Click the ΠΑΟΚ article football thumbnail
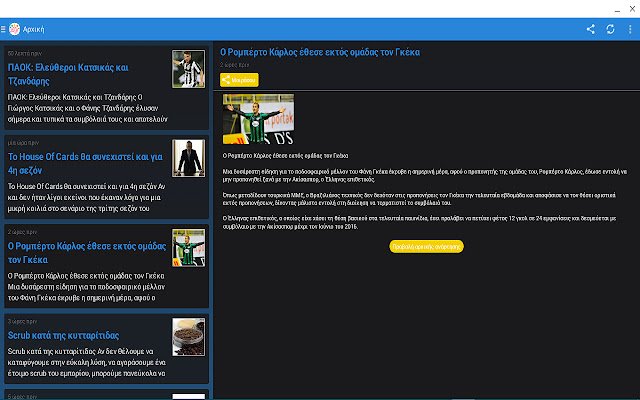Viewport: 640px width, 400px height. tap(189, 69)
